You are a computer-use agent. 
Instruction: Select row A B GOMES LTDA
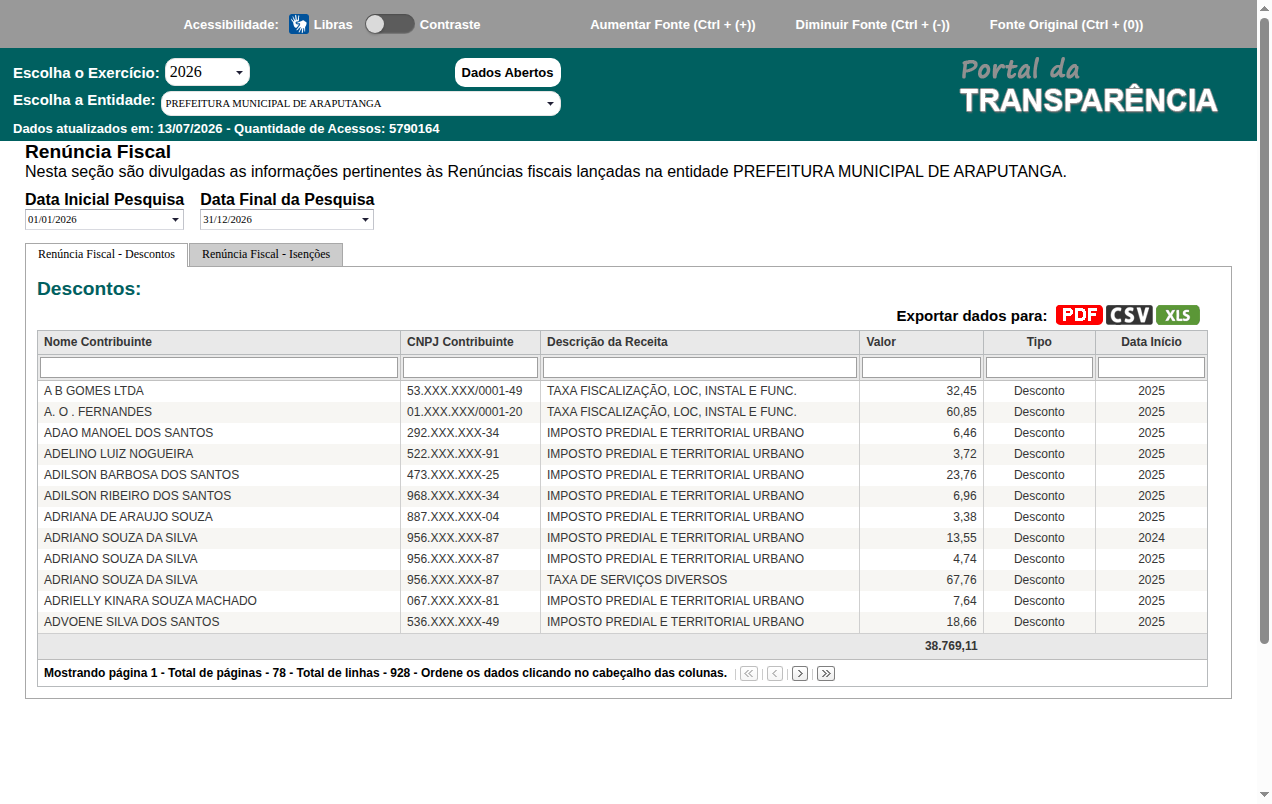[622, 391]
